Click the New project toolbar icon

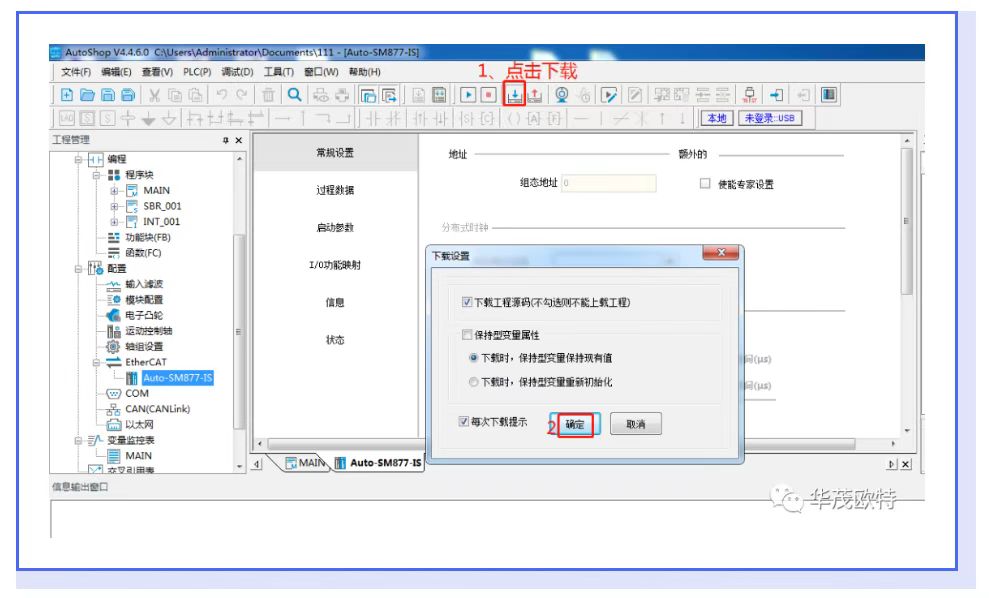[67, 95]
